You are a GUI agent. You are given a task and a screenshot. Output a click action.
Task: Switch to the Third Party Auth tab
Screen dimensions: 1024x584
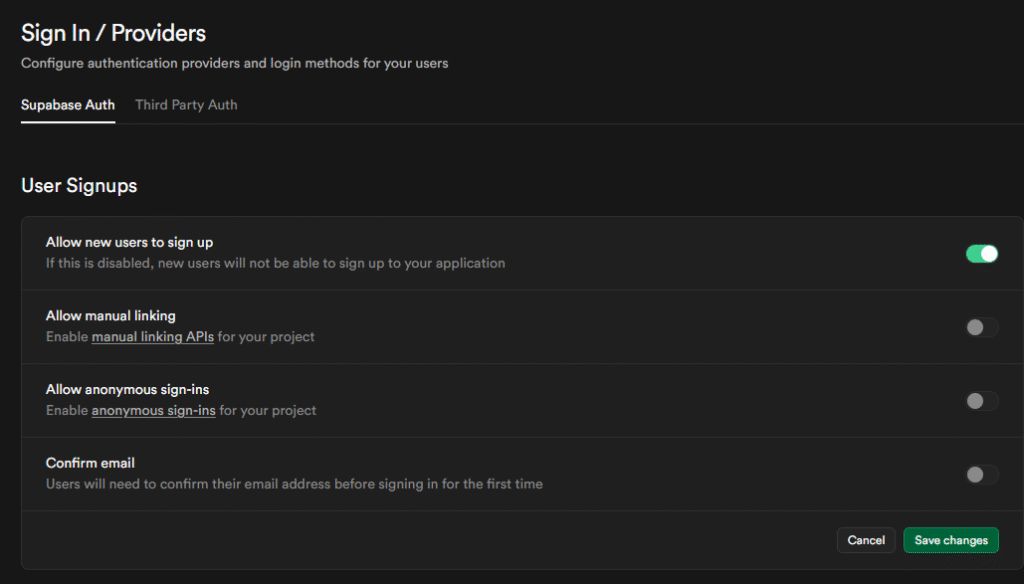(186, 104)
